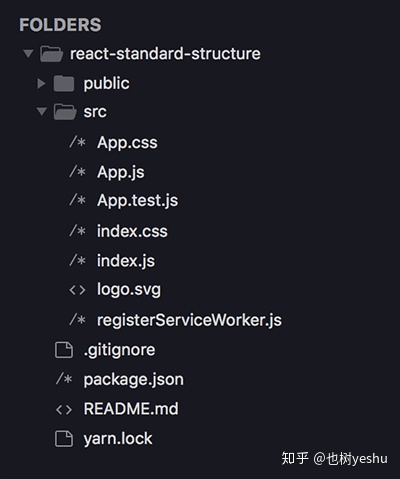Click the blank file icon beside .gitignore
This screenshot has height=479, width=400.
pyautogui.click(x=64, y=350)
